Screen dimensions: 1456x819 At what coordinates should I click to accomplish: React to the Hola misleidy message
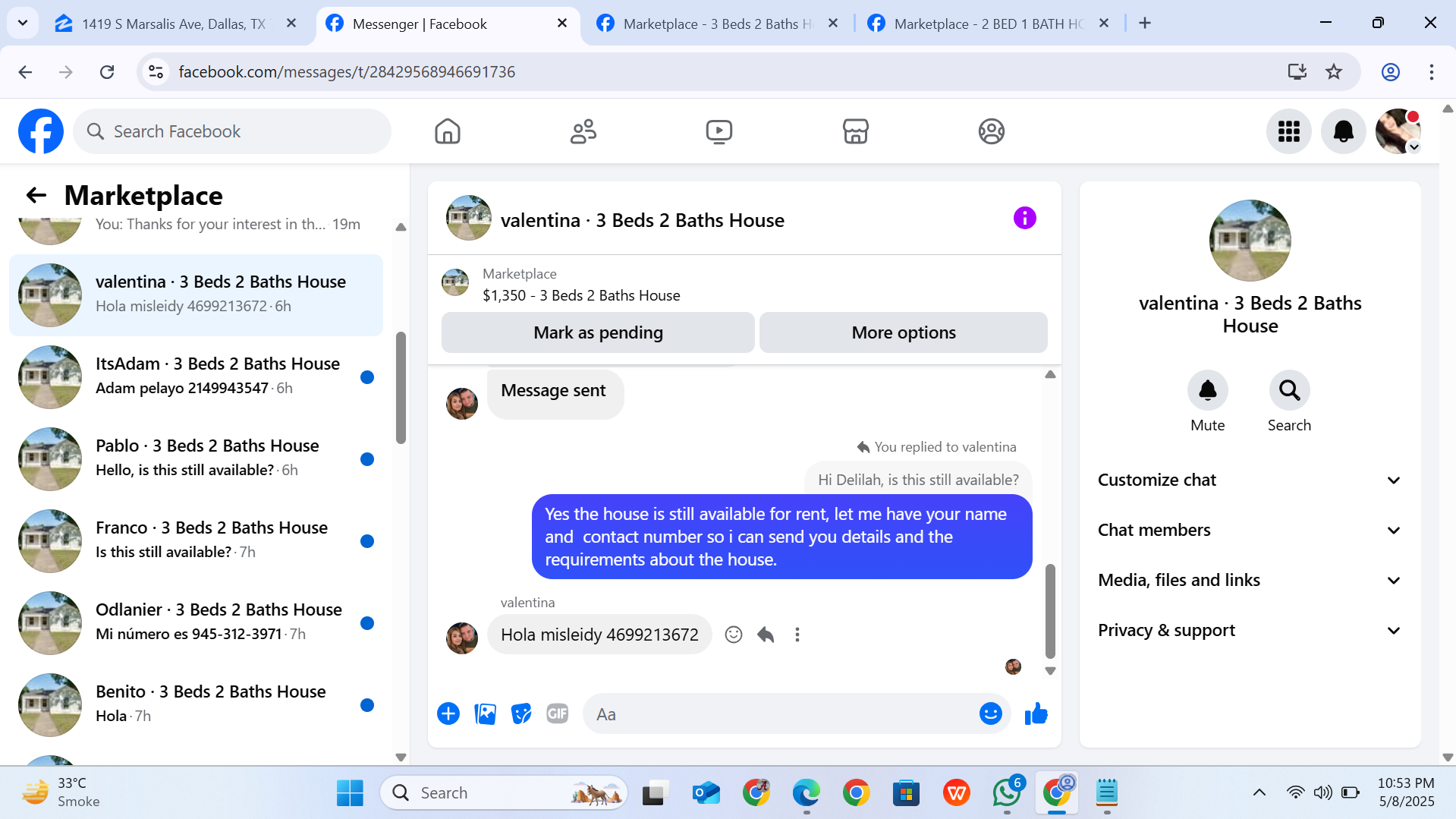[x=733, y=635]
